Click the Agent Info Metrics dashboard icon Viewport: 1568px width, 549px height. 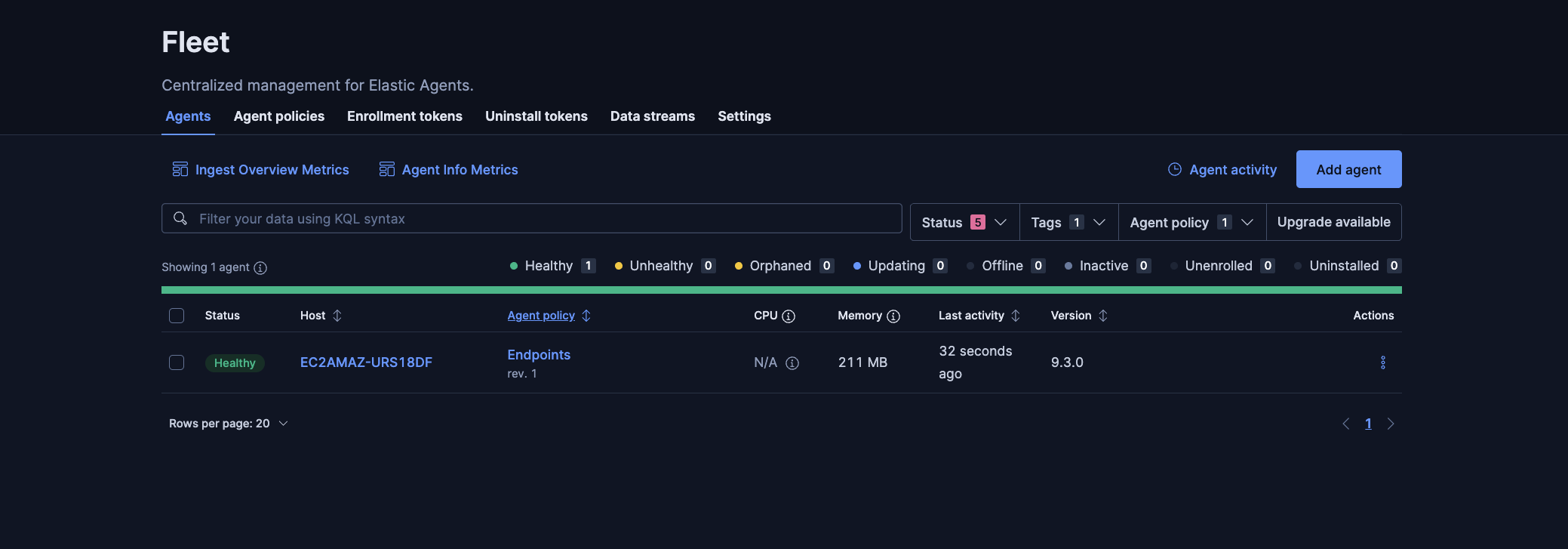pyautogui.click(x=386, y=169)
